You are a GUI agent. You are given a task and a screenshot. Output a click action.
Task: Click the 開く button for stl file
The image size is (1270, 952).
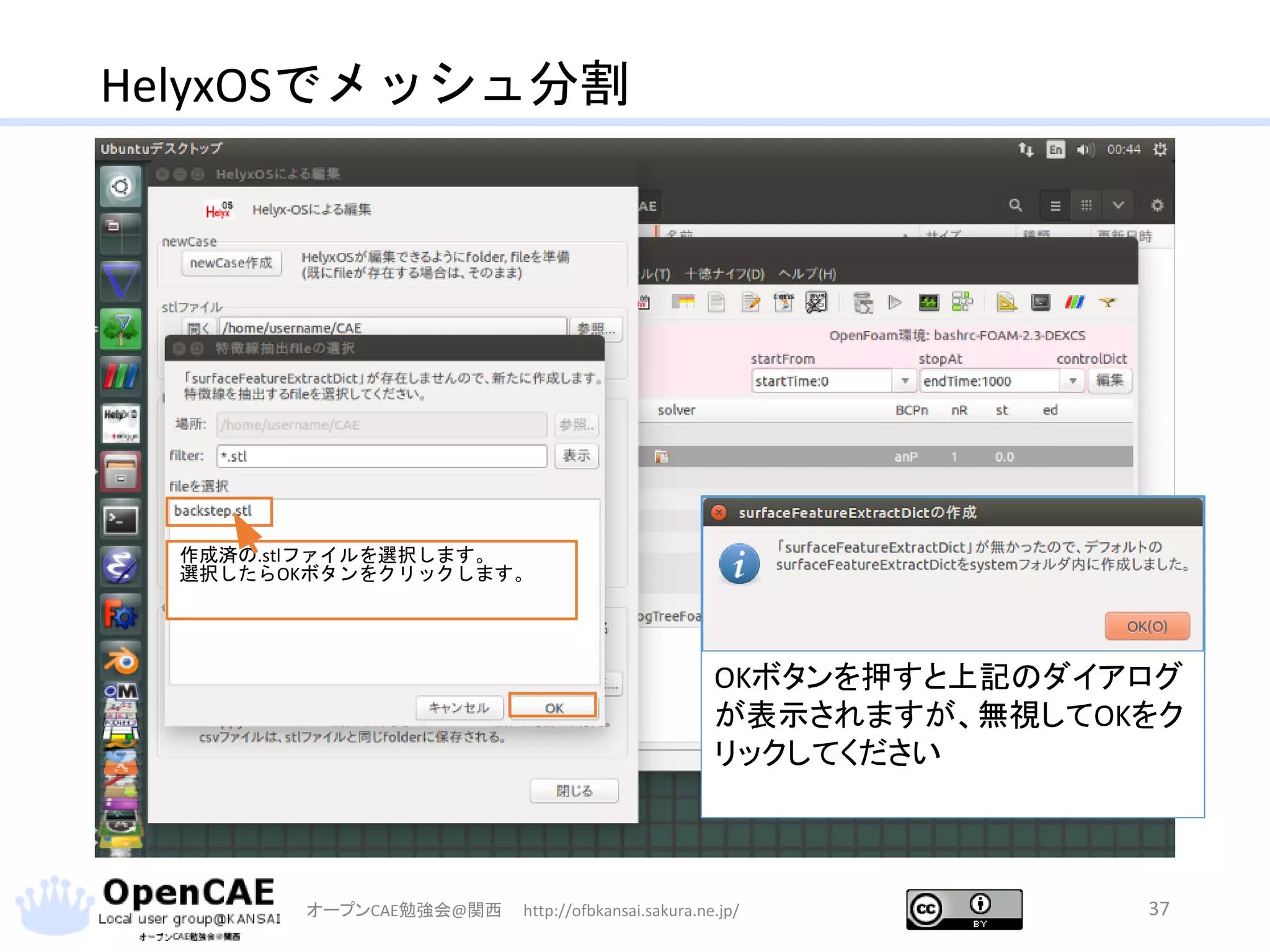pyautogui.click(x=198, y=328)
